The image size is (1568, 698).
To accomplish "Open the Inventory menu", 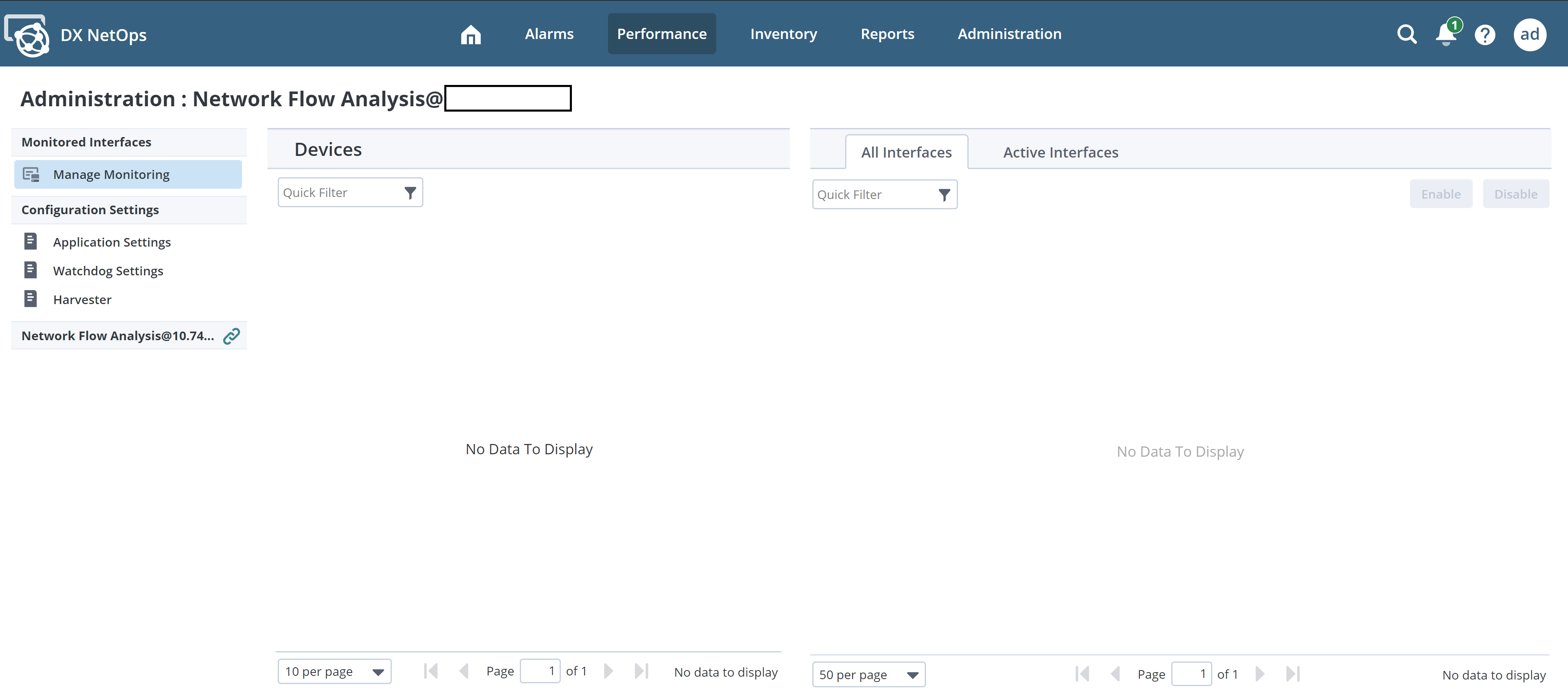I will point(784,34).
